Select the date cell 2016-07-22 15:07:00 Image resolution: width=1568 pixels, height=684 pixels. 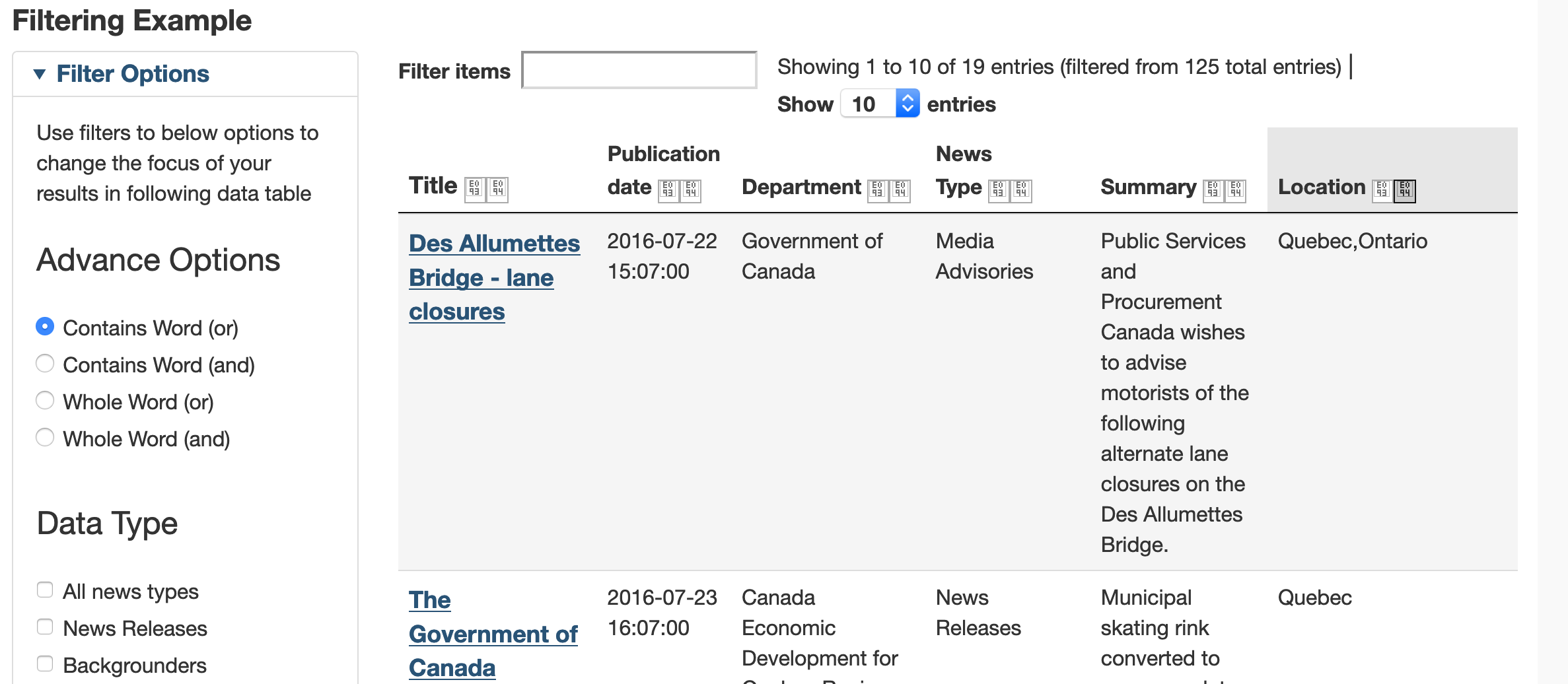point(662,256)
